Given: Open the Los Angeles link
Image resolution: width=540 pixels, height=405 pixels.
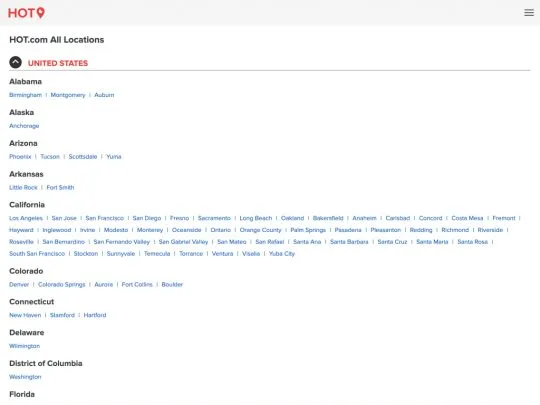Looking at the screenshot, I should point(26,218).
